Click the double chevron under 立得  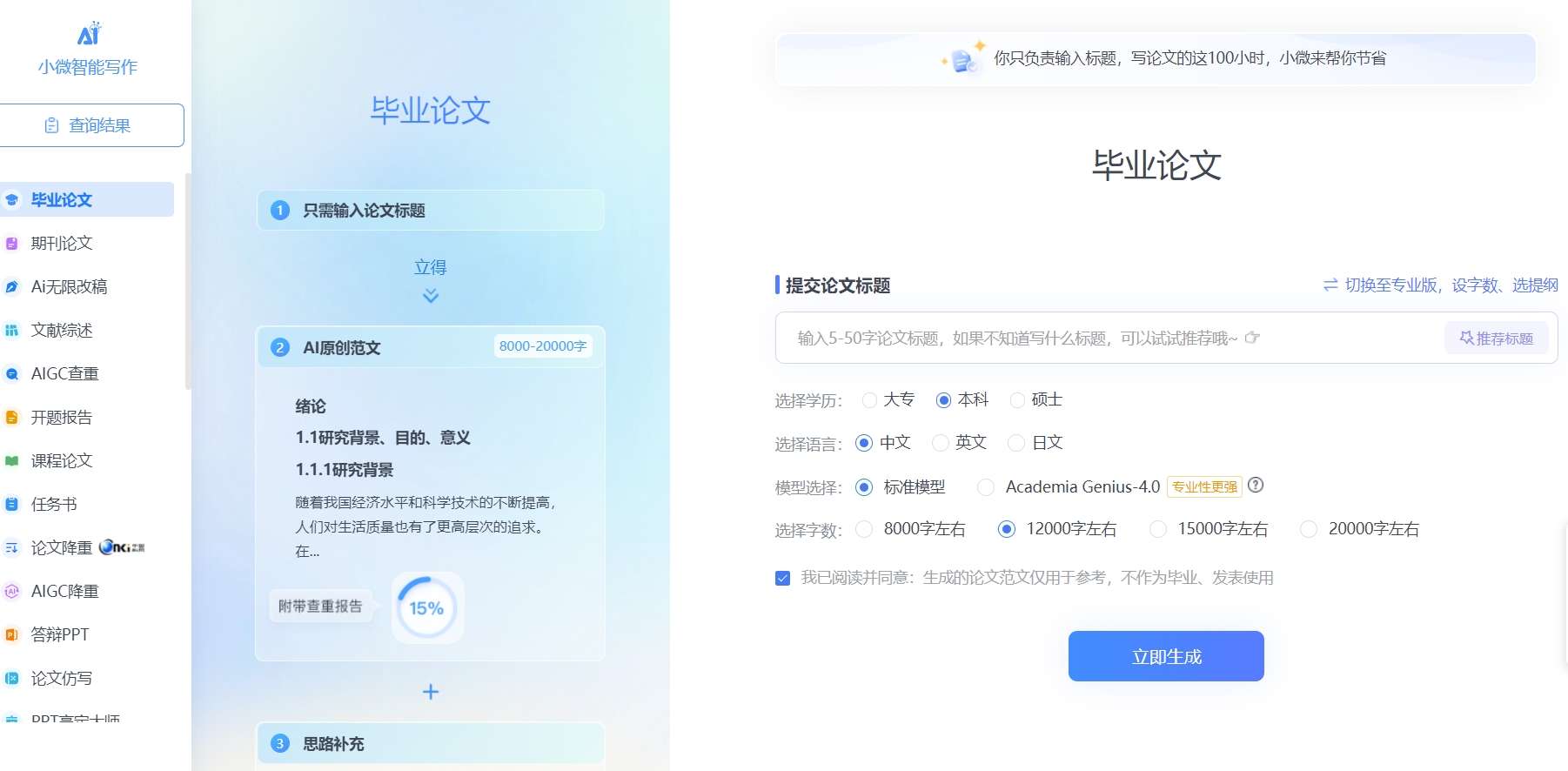431,296
